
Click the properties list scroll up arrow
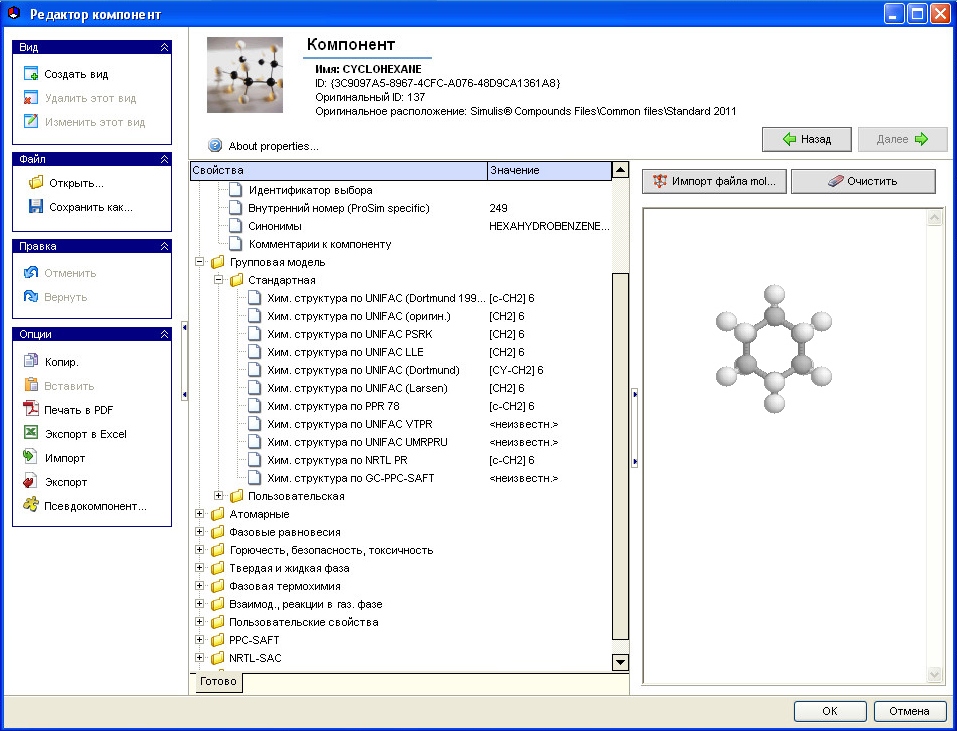pos(620,170)
